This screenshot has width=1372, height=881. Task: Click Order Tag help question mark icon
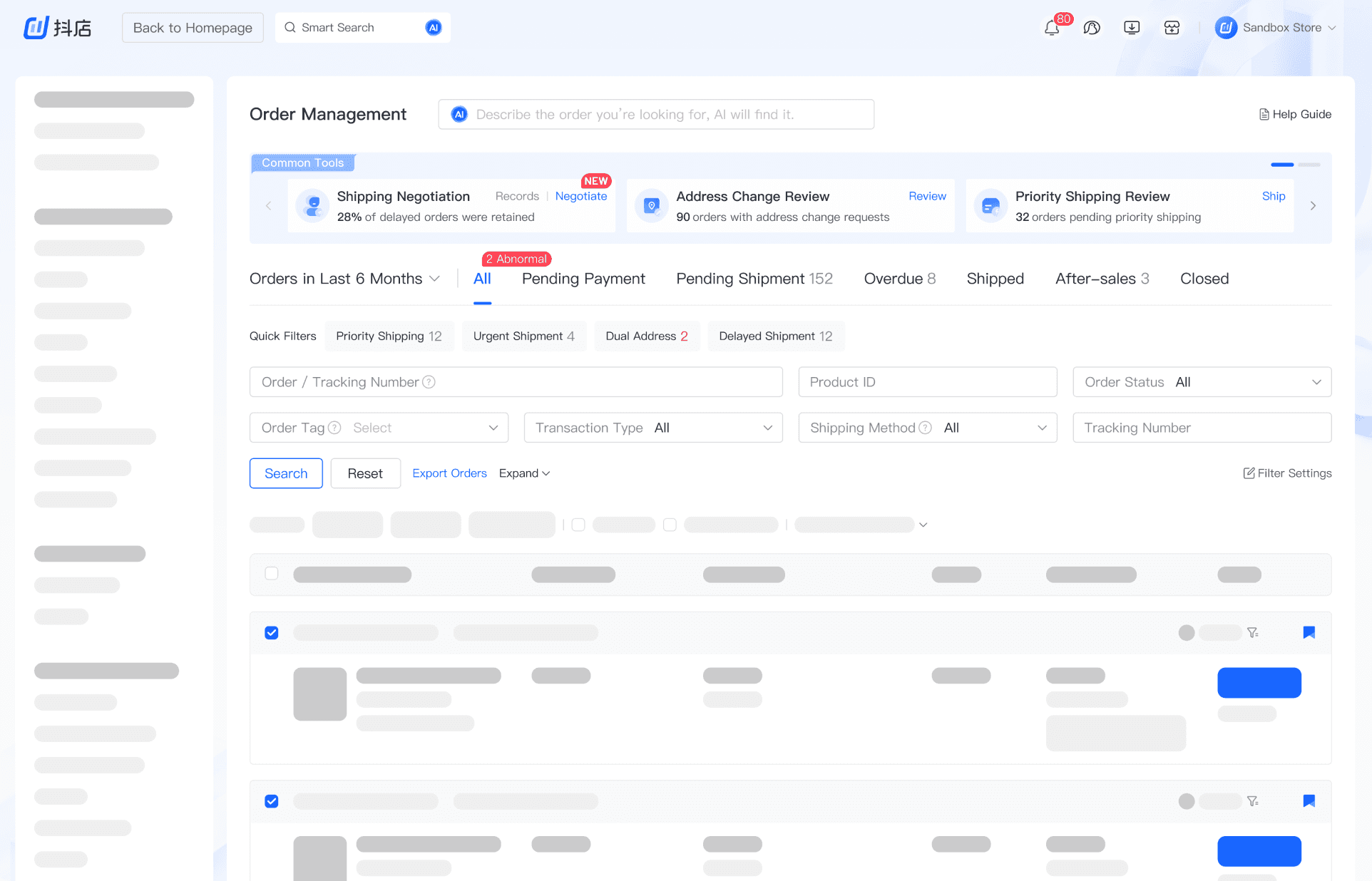pyautogui.click(x=334, y=428)
